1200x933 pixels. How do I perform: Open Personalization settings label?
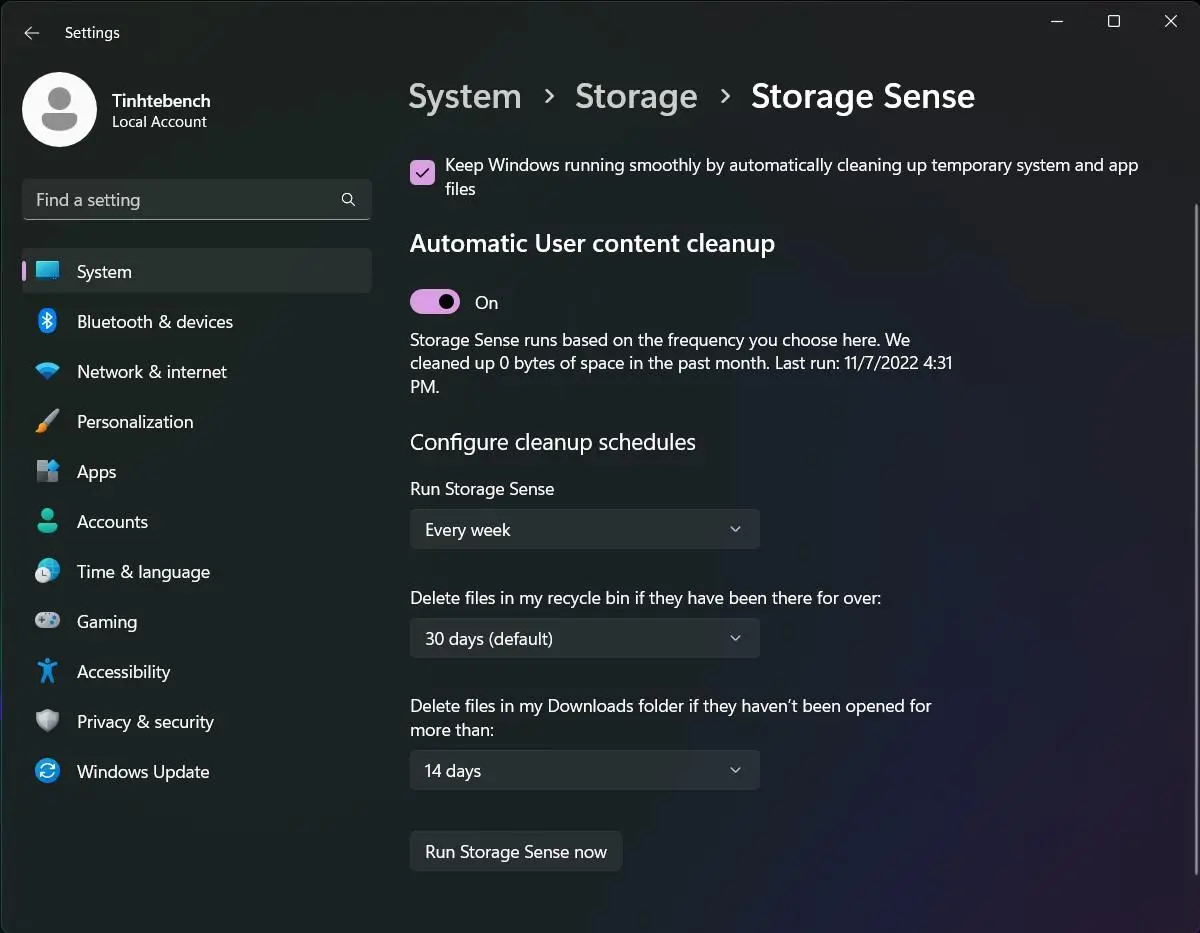point(135,422)
